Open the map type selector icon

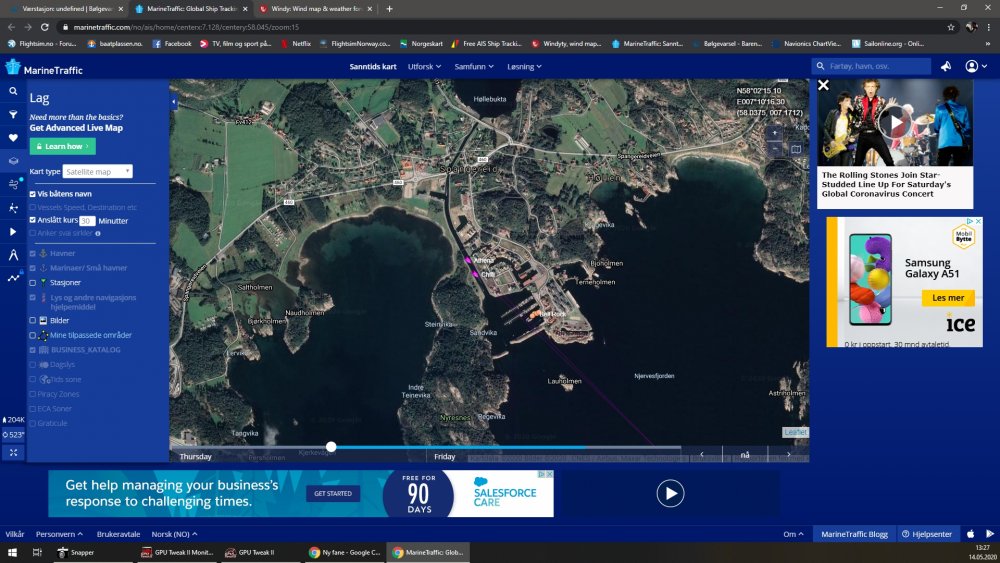click(796, 149)
